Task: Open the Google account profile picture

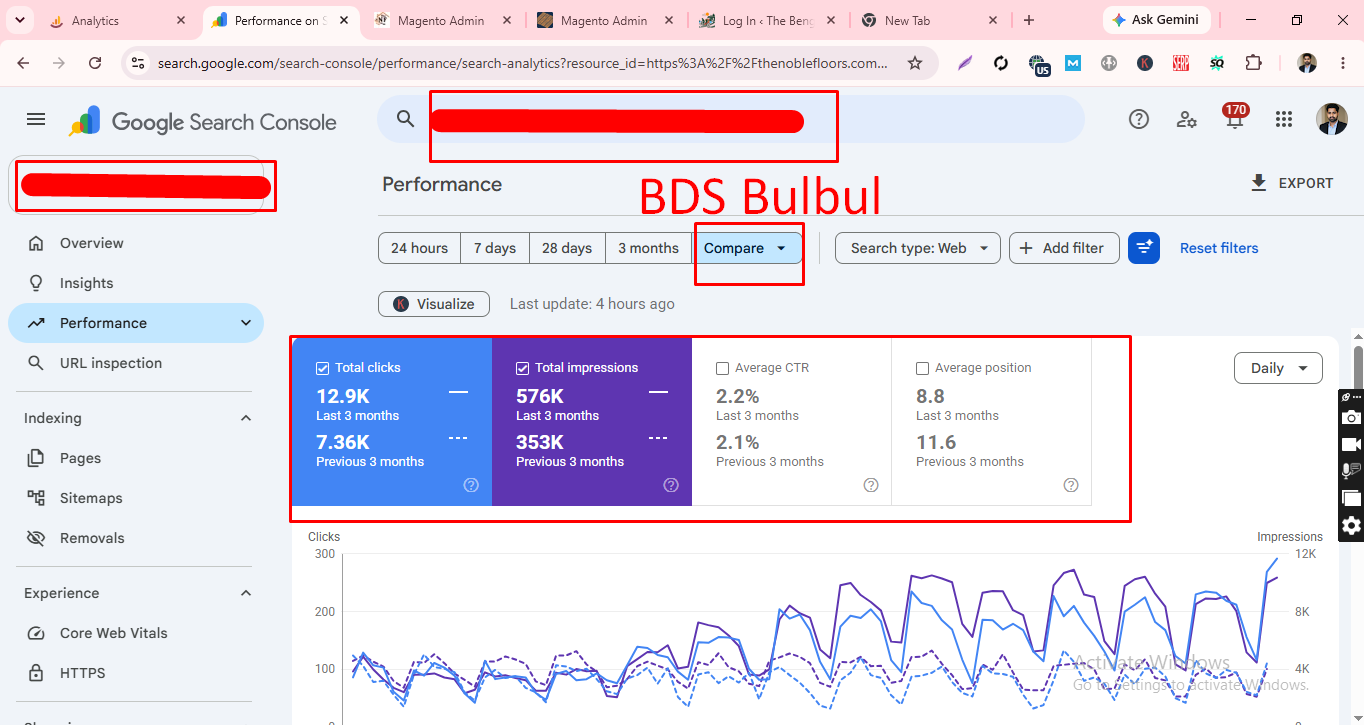Action: (x=1331, y=119)
